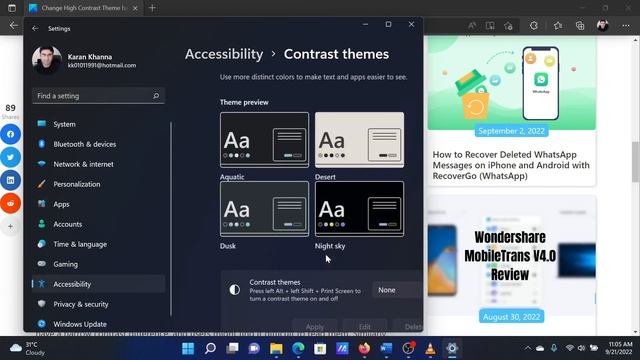The height and width of the screenshot is (360, 640).
Task: Open clock and date in taskbar
Action: pyautogui.click(x=620, y=348)
